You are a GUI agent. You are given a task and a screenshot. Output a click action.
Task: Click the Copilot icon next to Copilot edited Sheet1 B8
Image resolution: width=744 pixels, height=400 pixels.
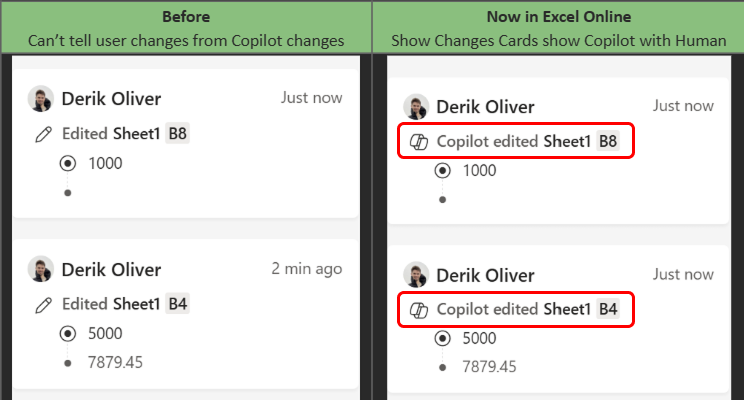(x=419, y=142)
